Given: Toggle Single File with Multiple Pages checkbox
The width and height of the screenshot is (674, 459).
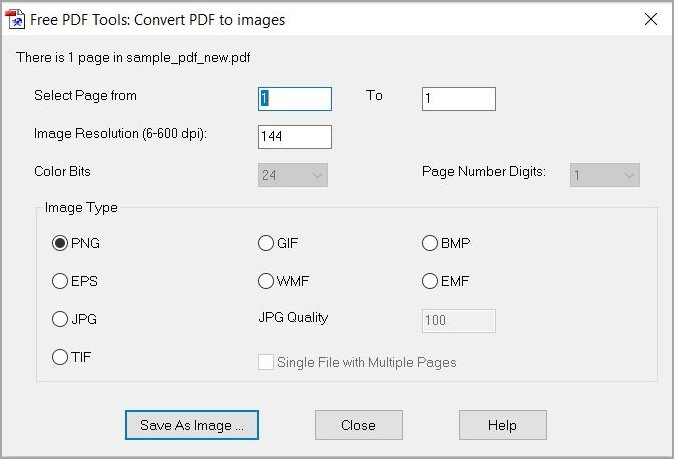Looking at the screenshot, I should tap(266, 362).
